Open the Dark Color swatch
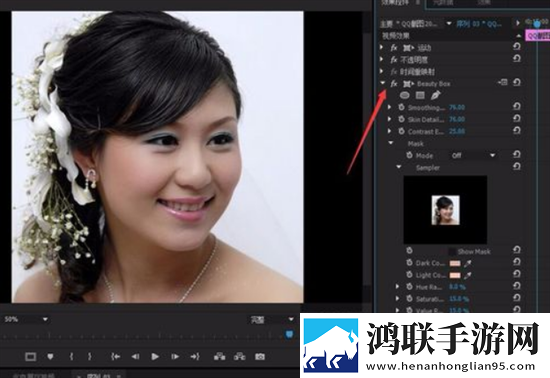 pyautogui.click(x=455, y=263)
